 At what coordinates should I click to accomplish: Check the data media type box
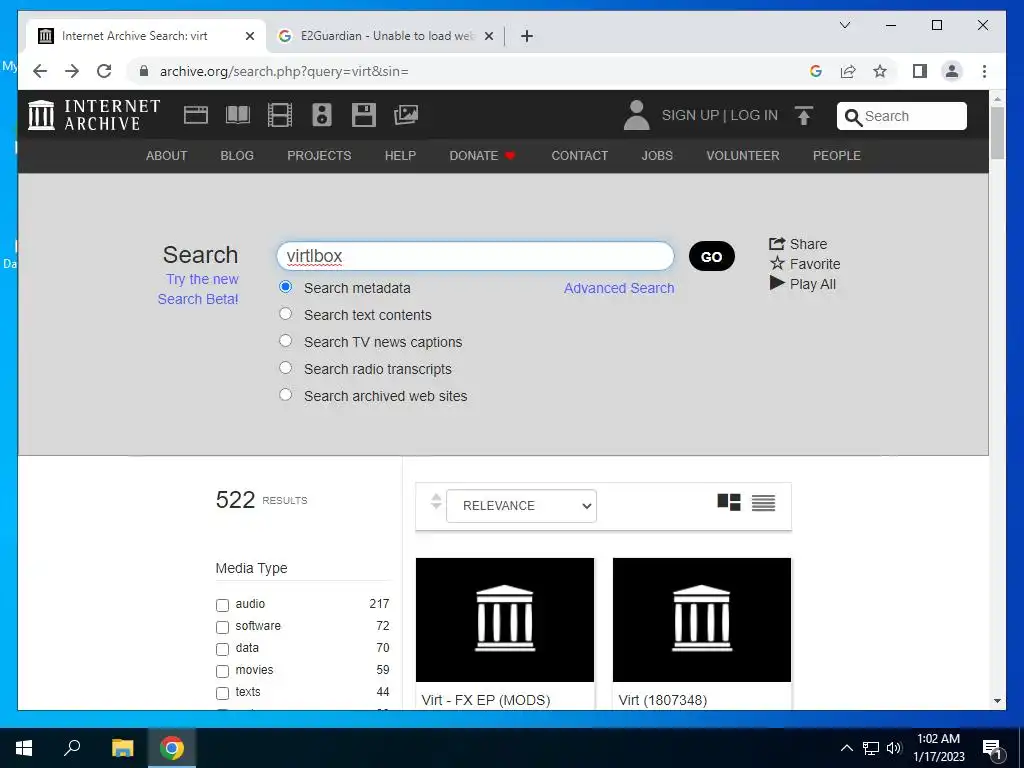tap(222, 649)
